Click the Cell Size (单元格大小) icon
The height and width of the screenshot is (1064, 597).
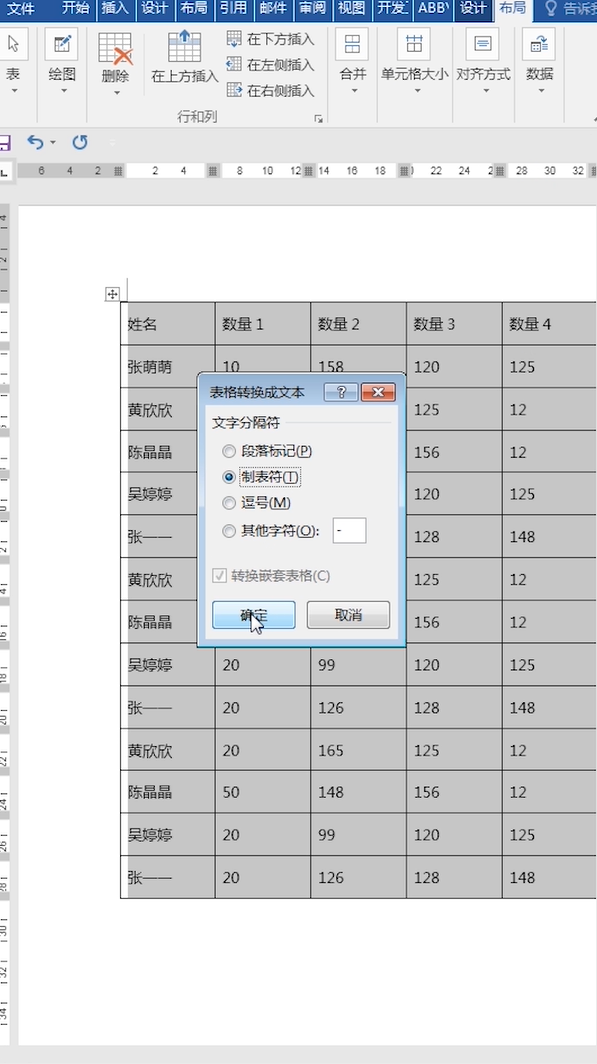(414, 45)
